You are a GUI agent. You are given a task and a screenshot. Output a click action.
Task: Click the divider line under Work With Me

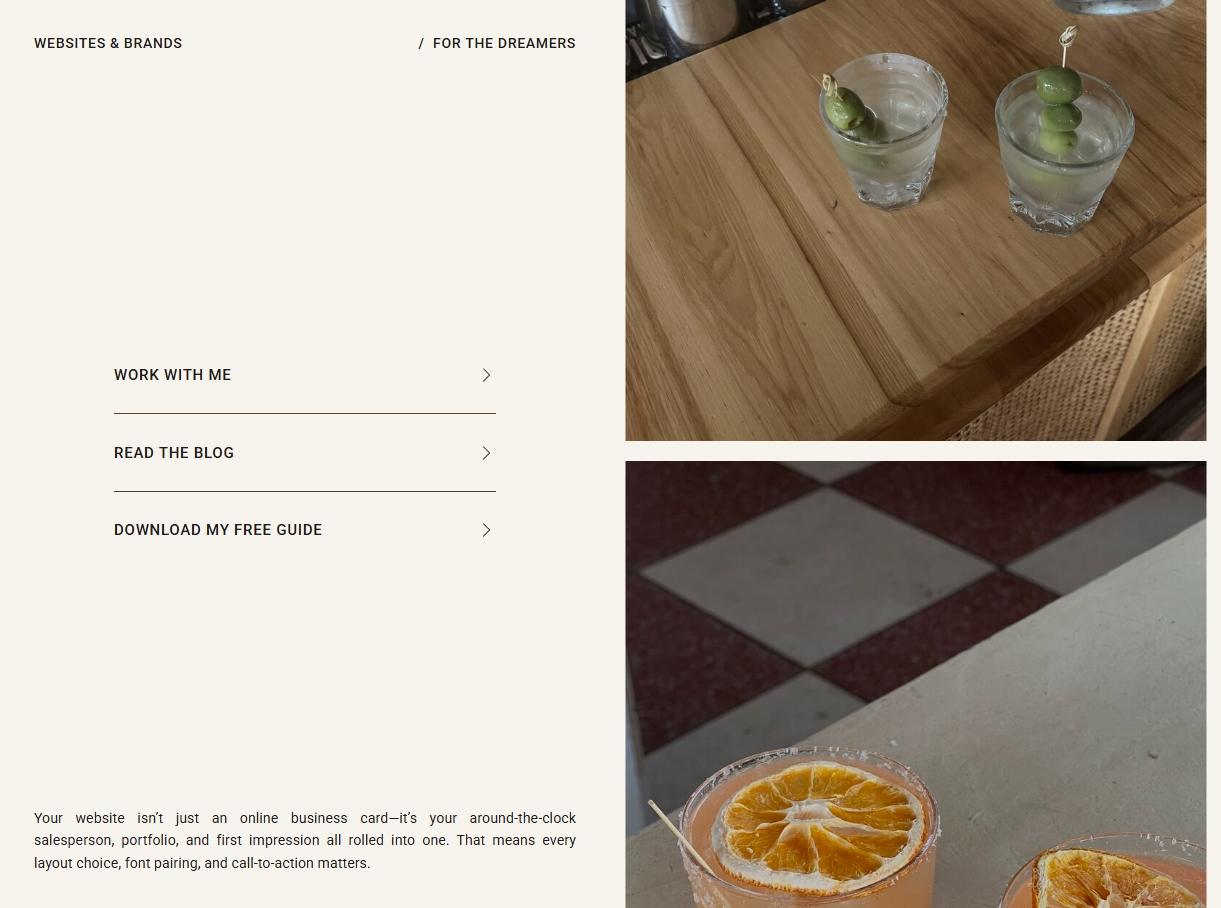click(x=305, y=413)
